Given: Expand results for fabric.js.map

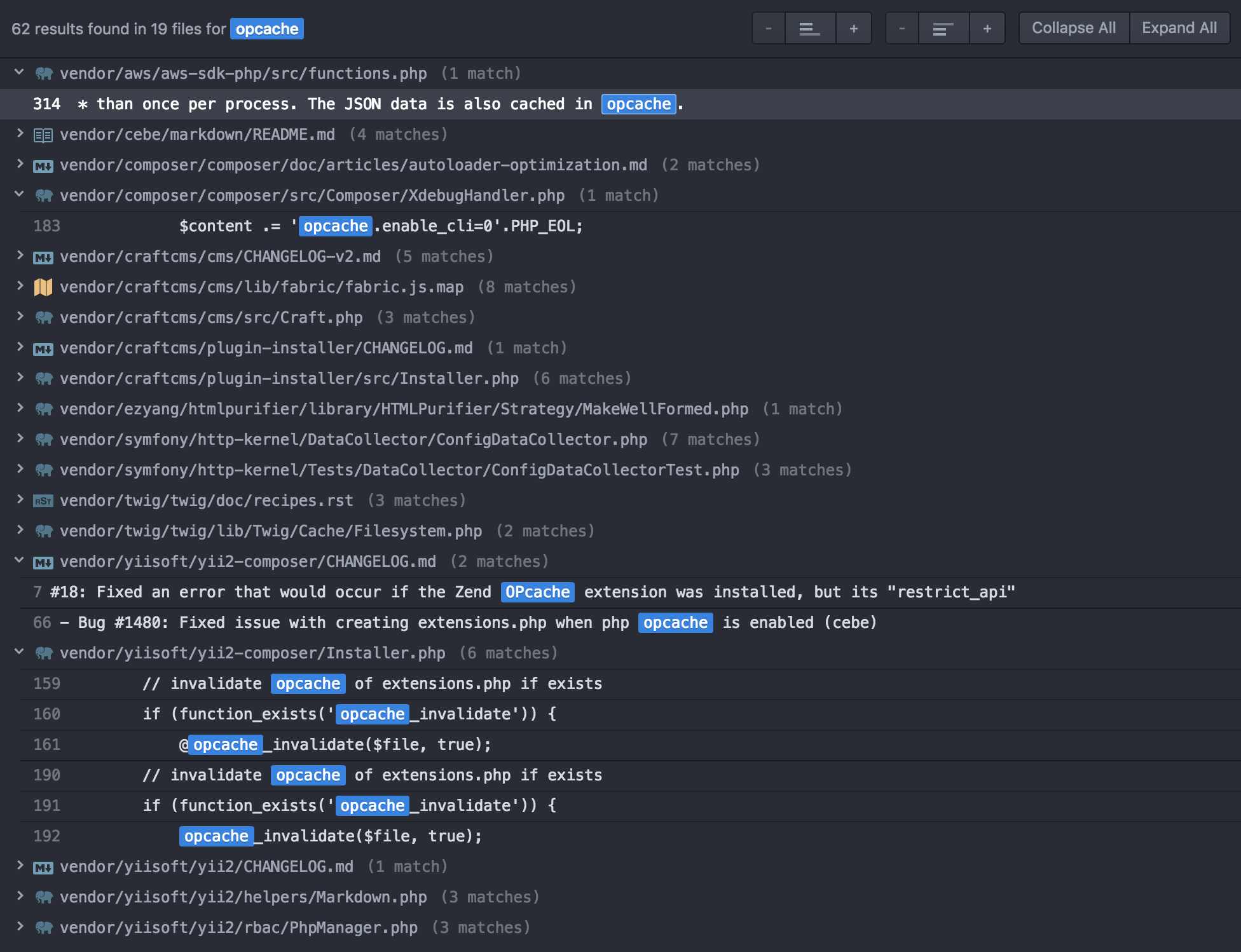Looking at the screenshot, I should coord(19,286).
